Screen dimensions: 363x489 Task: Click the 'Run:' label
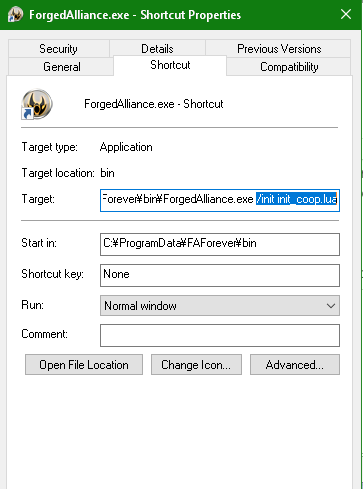click(32, 305)
